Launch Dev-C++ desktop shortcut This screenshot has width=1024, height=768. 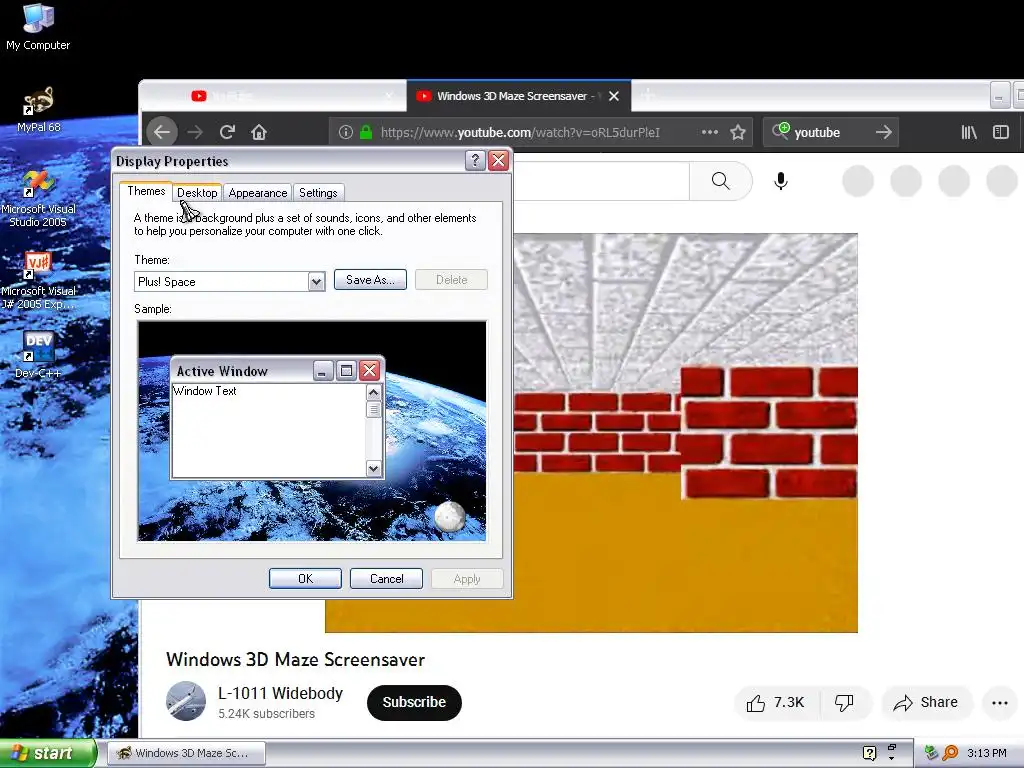tap(38, 355)
